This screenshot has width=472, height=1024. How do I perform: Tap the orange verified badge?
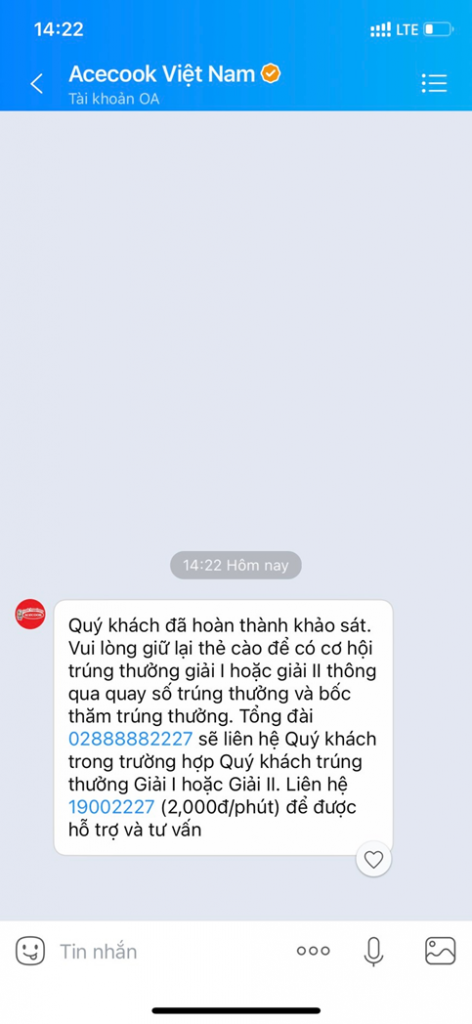(x=271, y=74)
